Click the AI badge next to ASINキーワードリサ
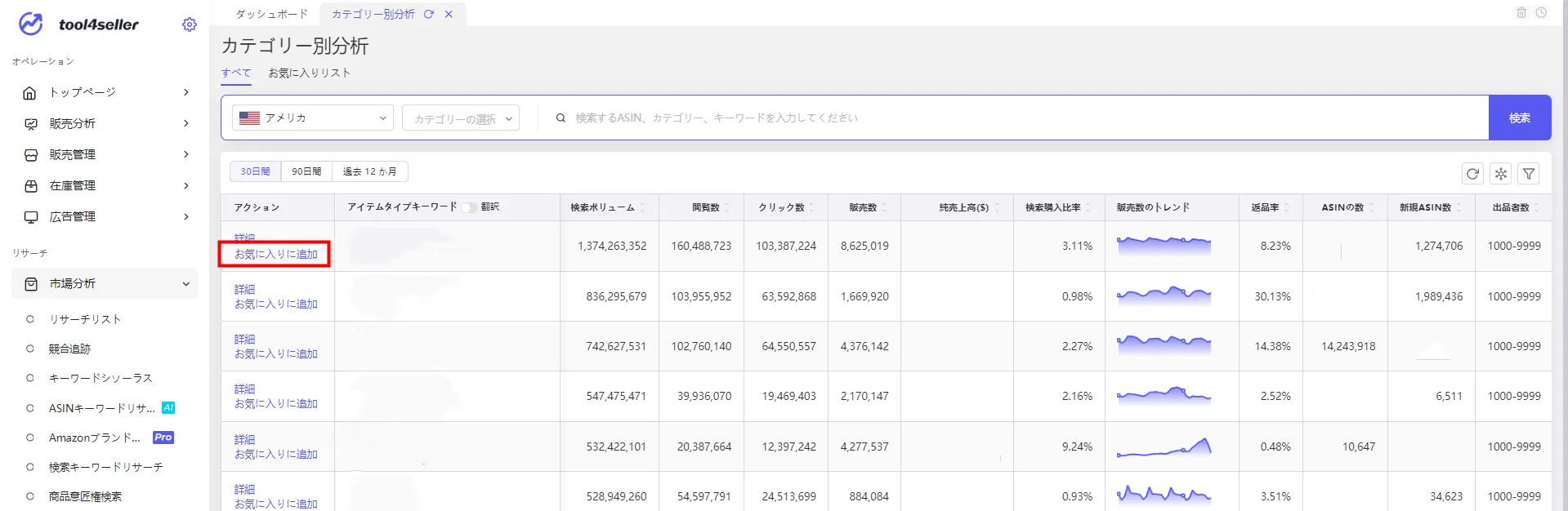This screenshot has width=1568, height=511. (168, 407)
